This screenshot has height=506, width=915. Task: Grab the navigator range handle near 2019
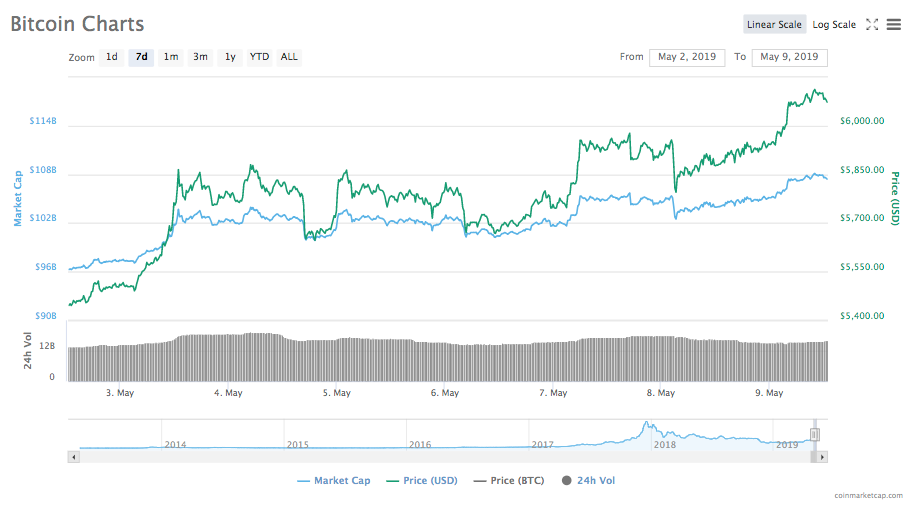tap(815, 434)
